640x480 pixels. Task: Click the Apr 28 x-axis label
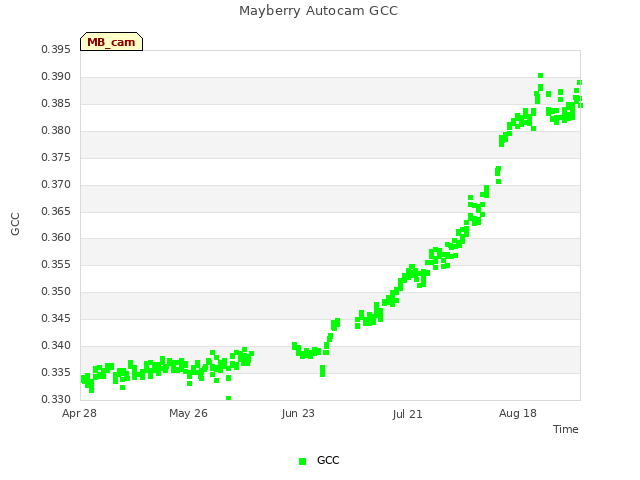click(x=79, y=413)
